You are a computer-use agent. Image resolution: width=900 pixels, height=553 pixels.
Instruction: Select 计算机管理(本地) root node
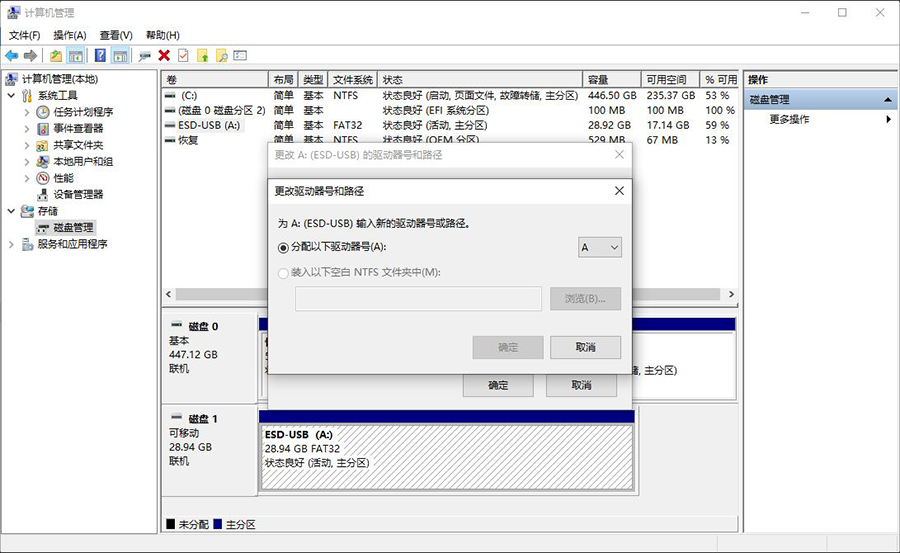[60, 79]
